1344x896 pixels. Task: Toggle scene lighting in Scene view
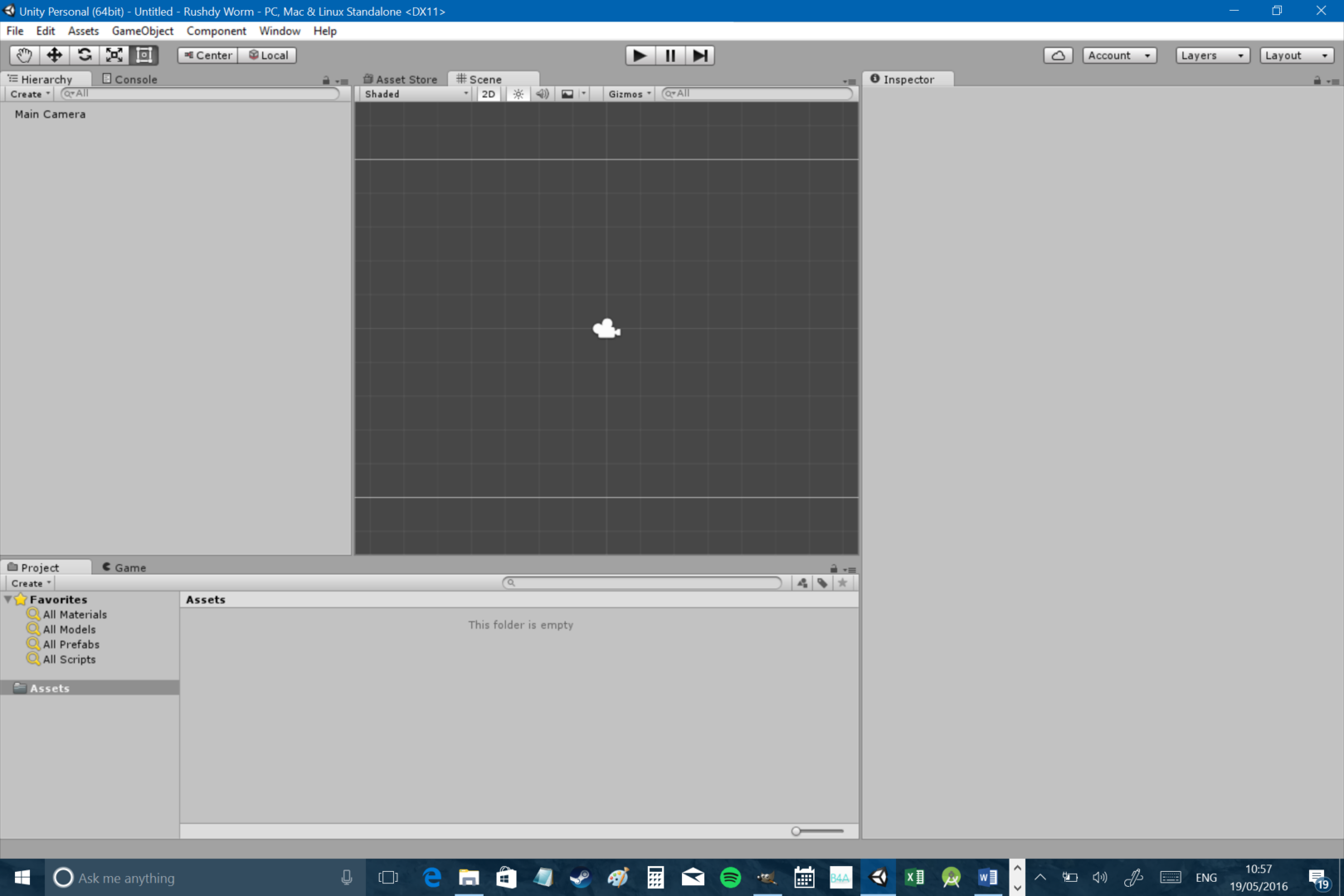coord(517,94)
